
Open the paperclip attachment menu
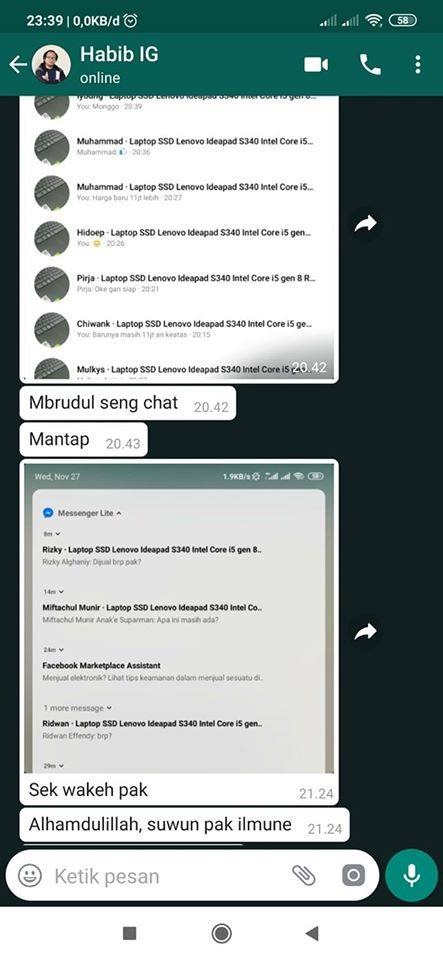303,876
